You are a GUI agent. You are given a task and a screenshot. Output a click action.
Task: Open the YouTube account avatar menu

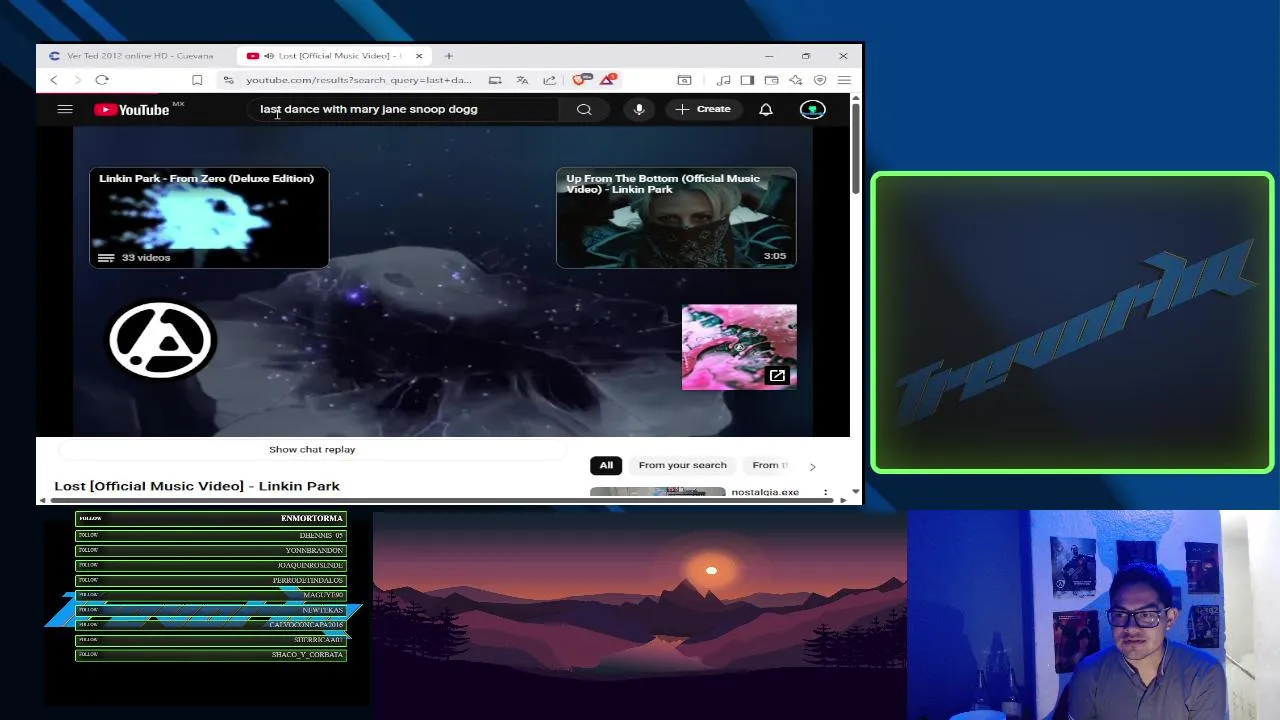point(813,109)
